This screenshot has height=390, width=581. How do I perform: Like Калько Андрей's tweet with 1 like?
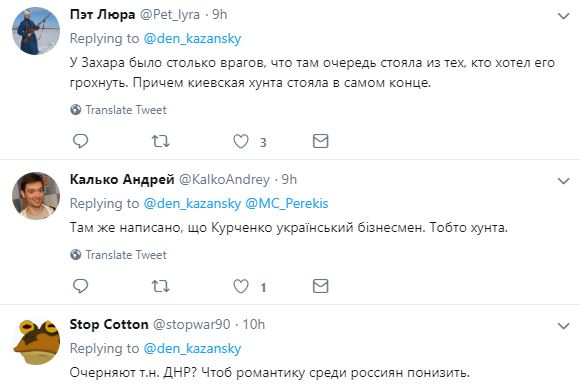(241, 286)
